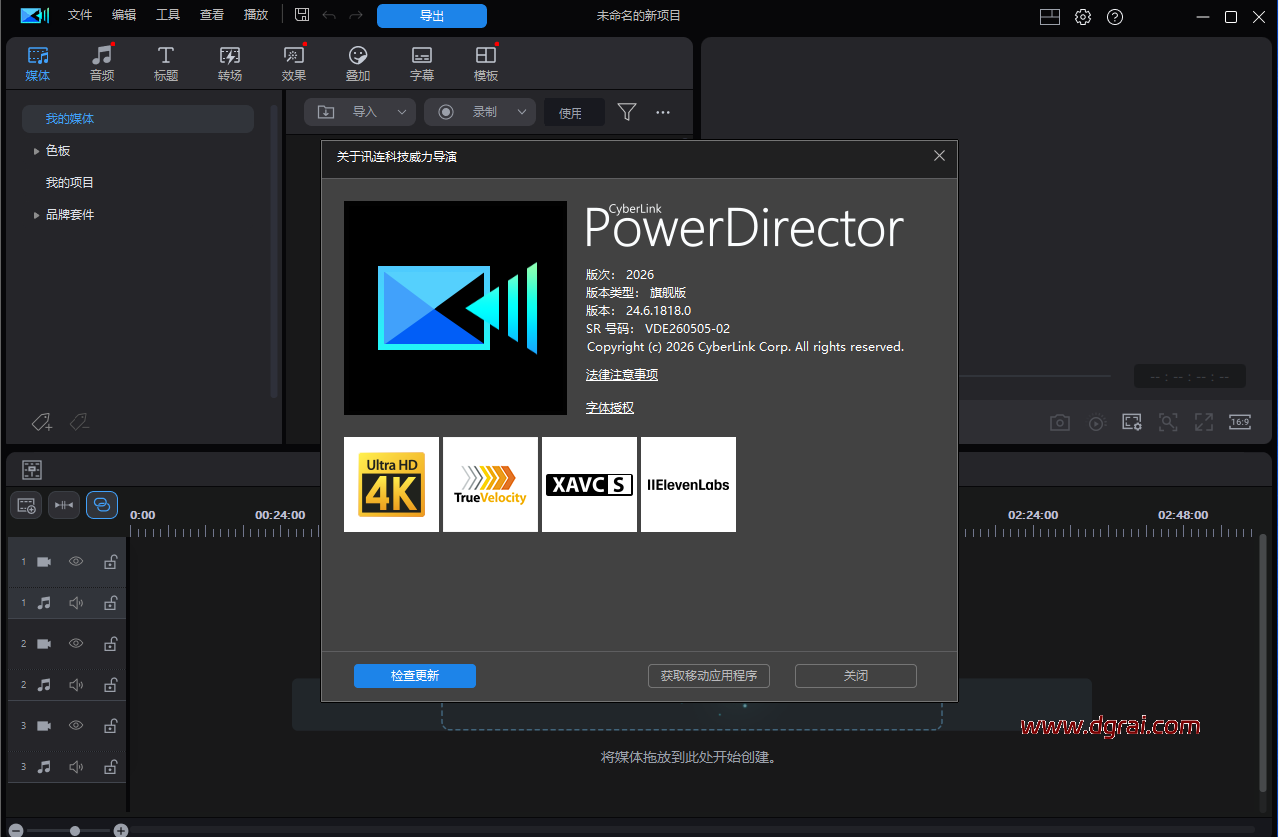Image resolution: width=1279 pixels, height=837 pixels.
Task: Open the 查看 menu
Action: pos(212,15)
